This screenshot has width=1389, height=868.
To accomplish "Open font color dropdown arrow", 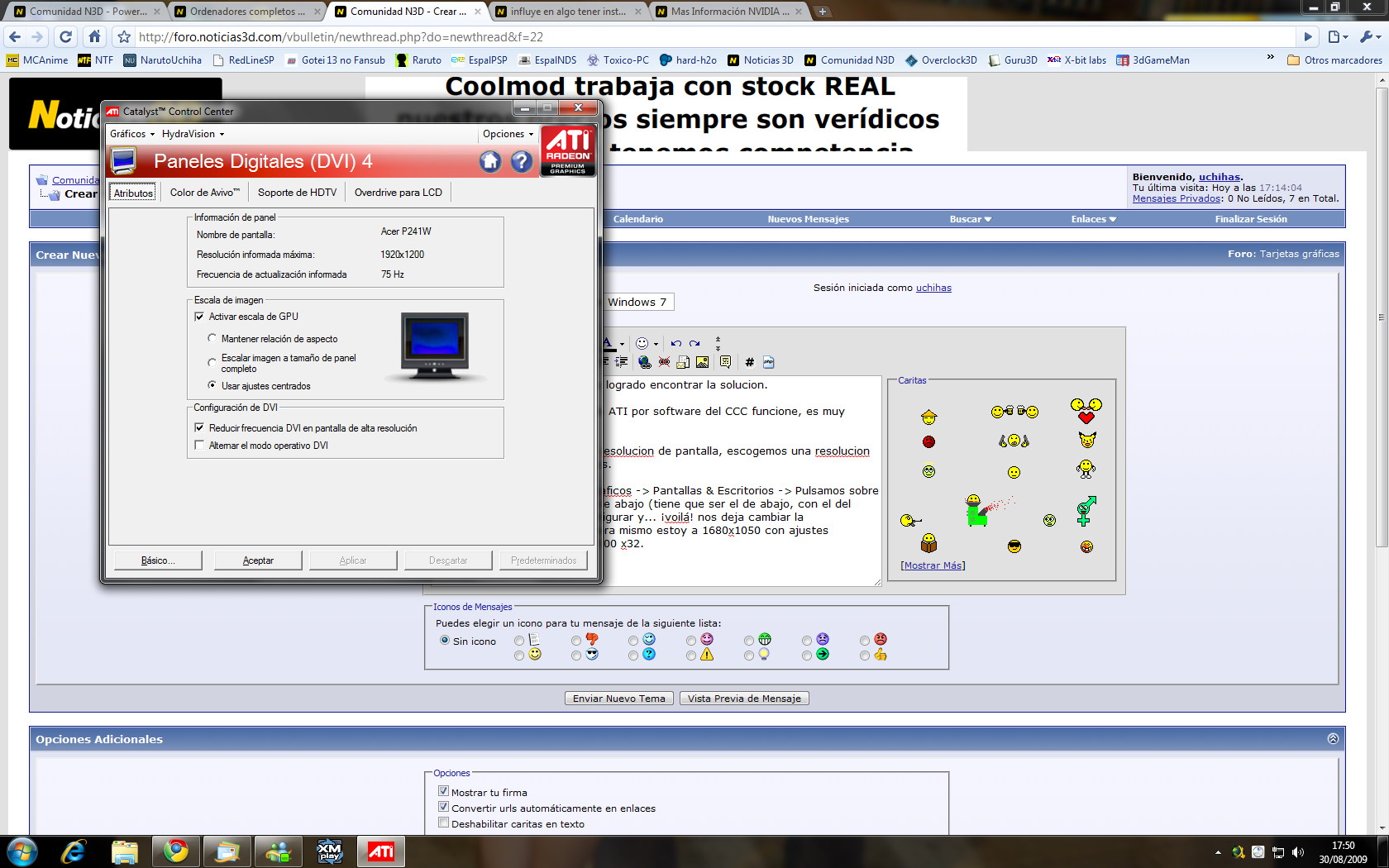I will 623,344.
